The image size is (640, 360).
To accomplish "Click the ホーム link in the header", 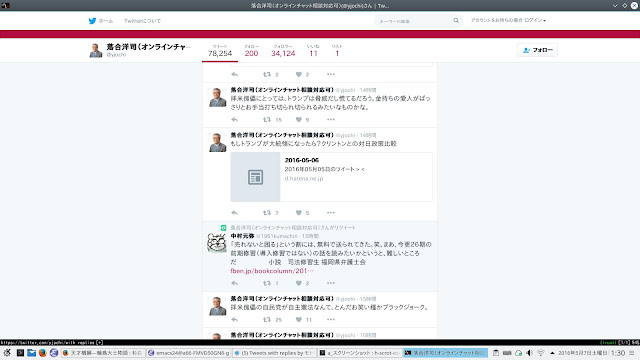I will click(x=105, y=21).
